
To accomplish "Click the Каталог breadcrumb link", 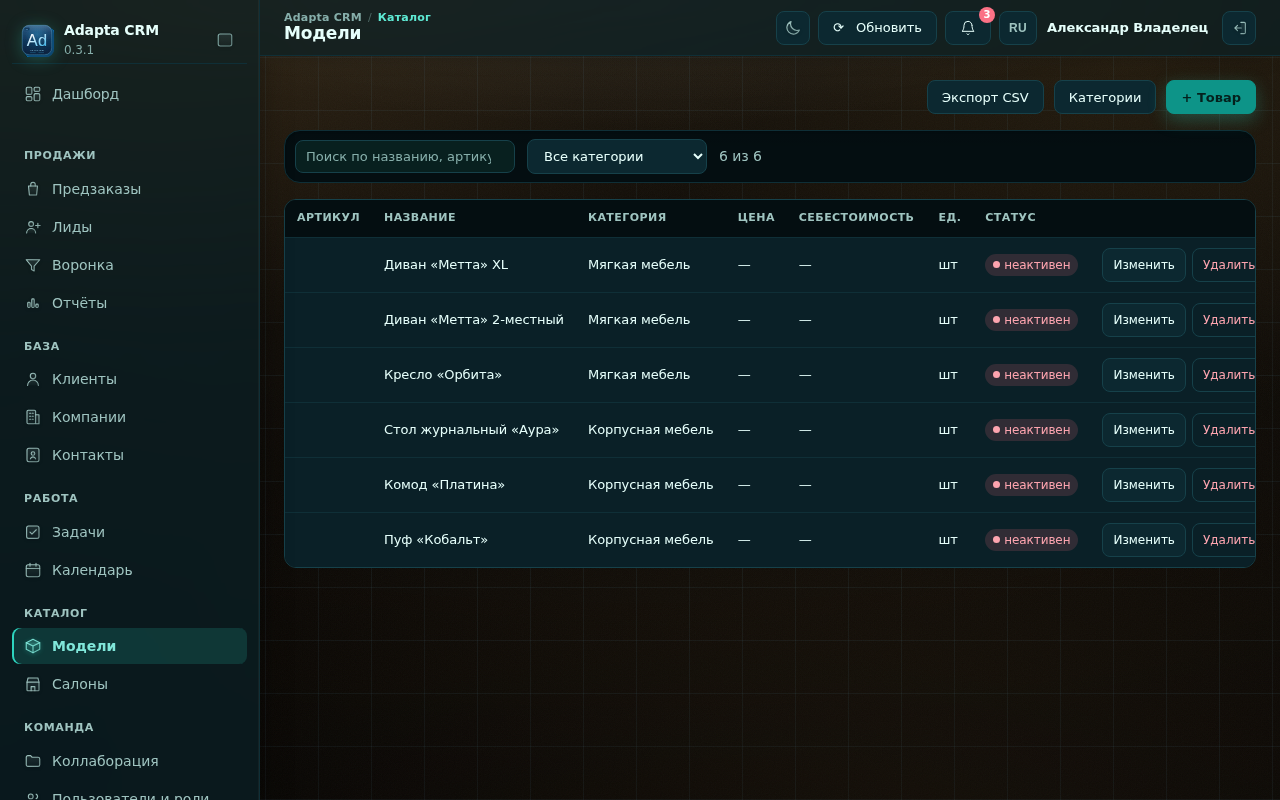I will click(404, 17).
